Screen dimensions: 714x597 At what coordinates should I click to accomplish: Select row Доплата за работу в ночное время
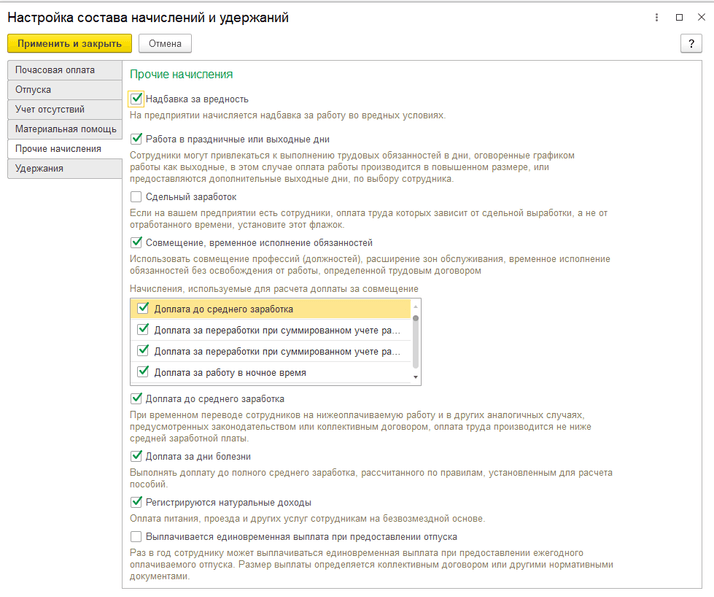271,372
